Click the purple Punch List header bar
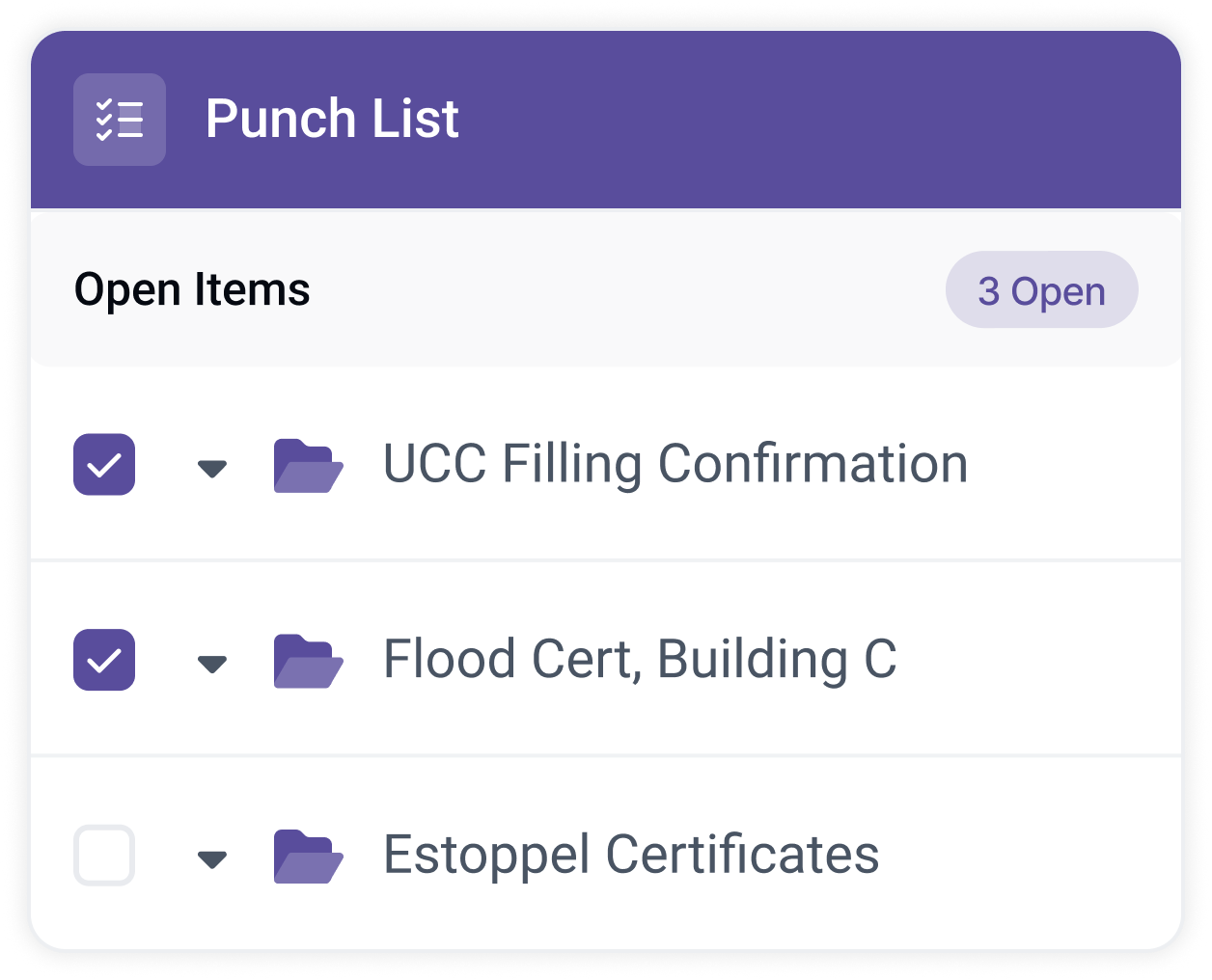 606,120
